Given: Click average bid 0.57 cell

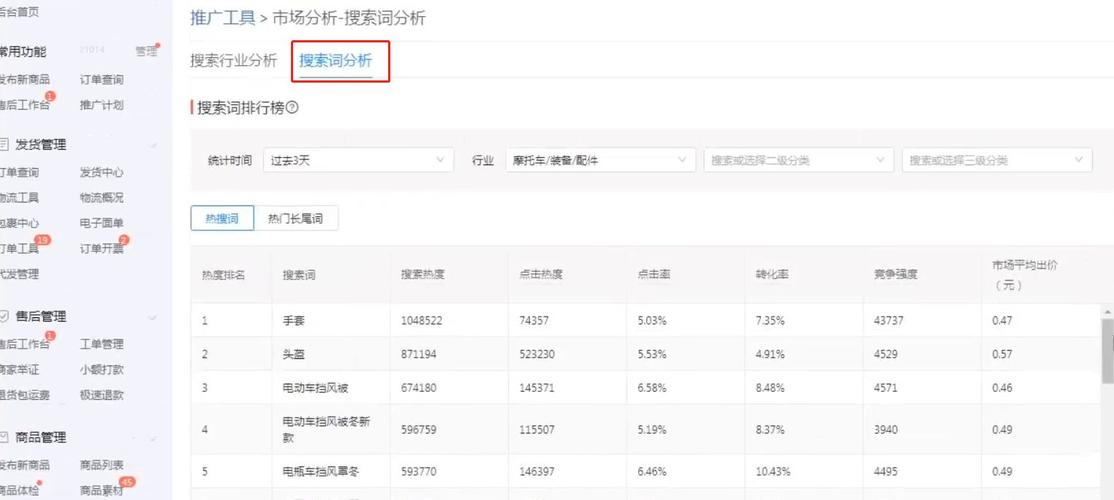Looking at the screenshot, I should 1002,354.
